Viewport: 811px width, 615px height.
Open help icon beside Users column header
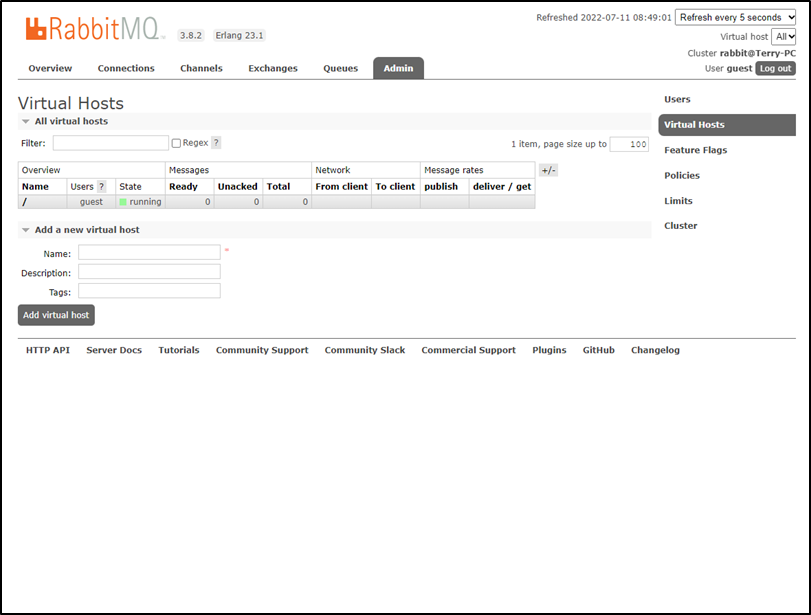[102, 186]
